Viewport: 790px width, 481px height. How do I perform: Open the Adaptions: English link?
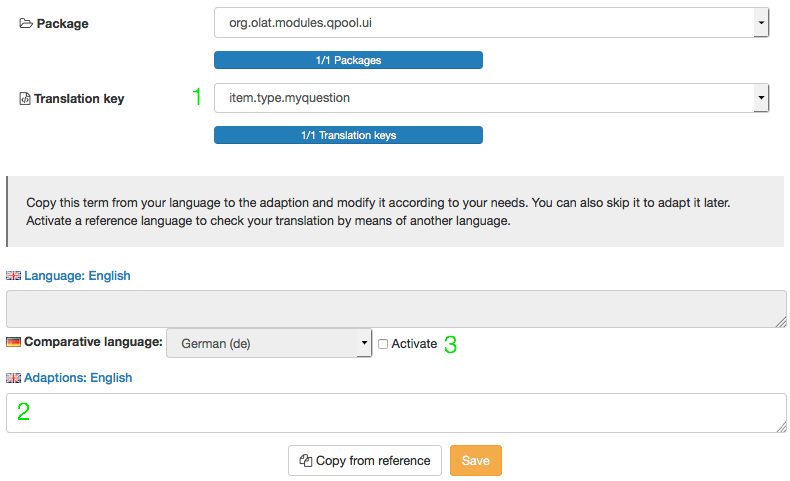(x=78, y=378)
